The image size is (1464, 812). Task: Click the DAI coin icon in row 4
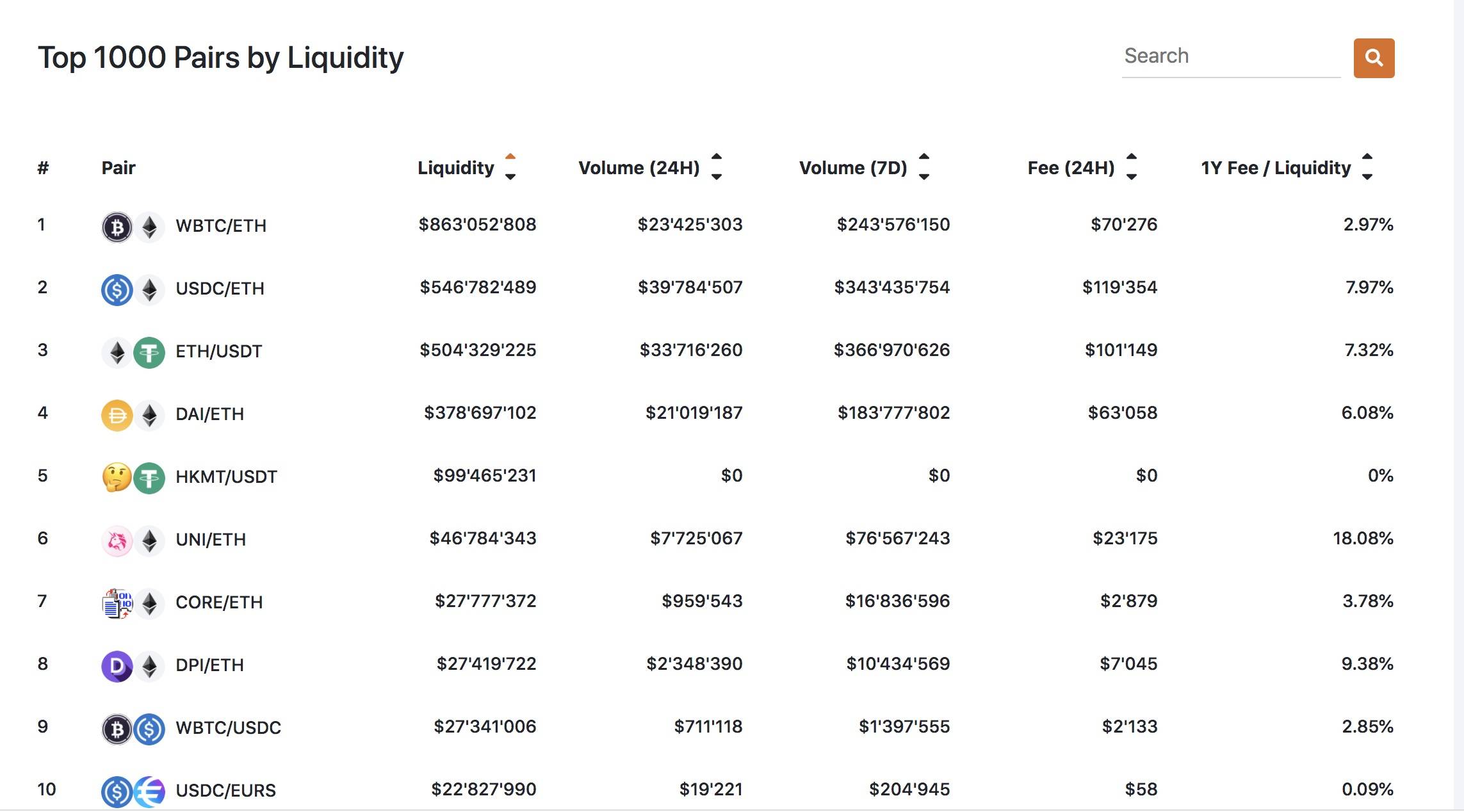coord(117,415)
